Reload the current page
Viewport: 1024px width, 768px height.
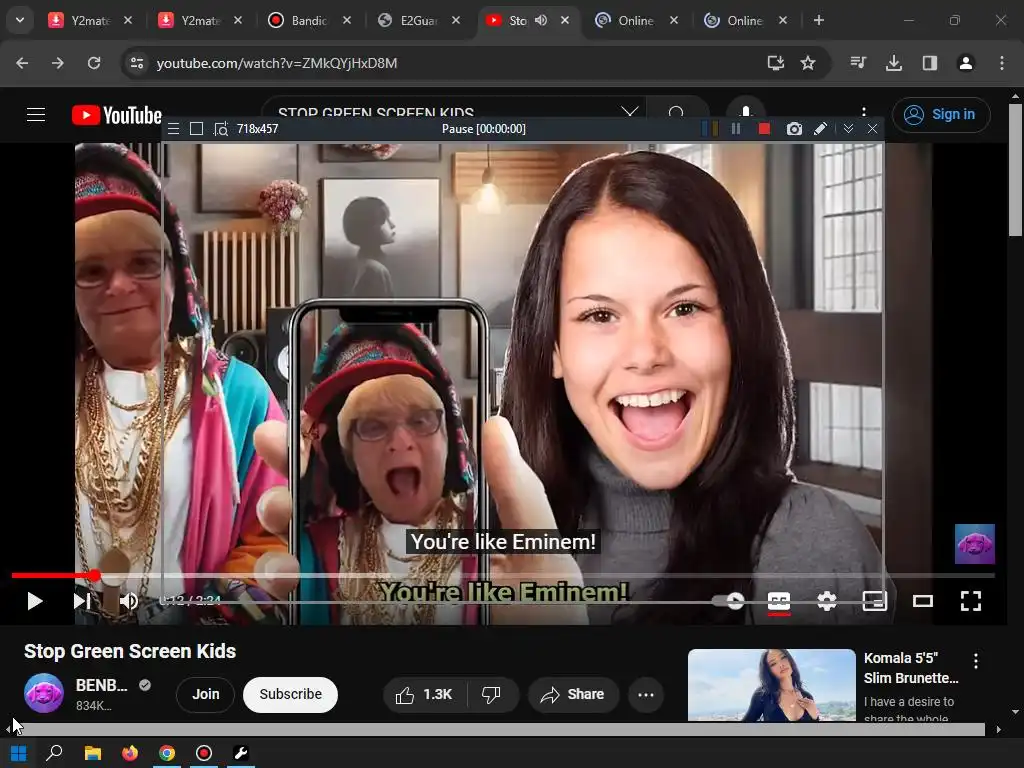[94, 63]
